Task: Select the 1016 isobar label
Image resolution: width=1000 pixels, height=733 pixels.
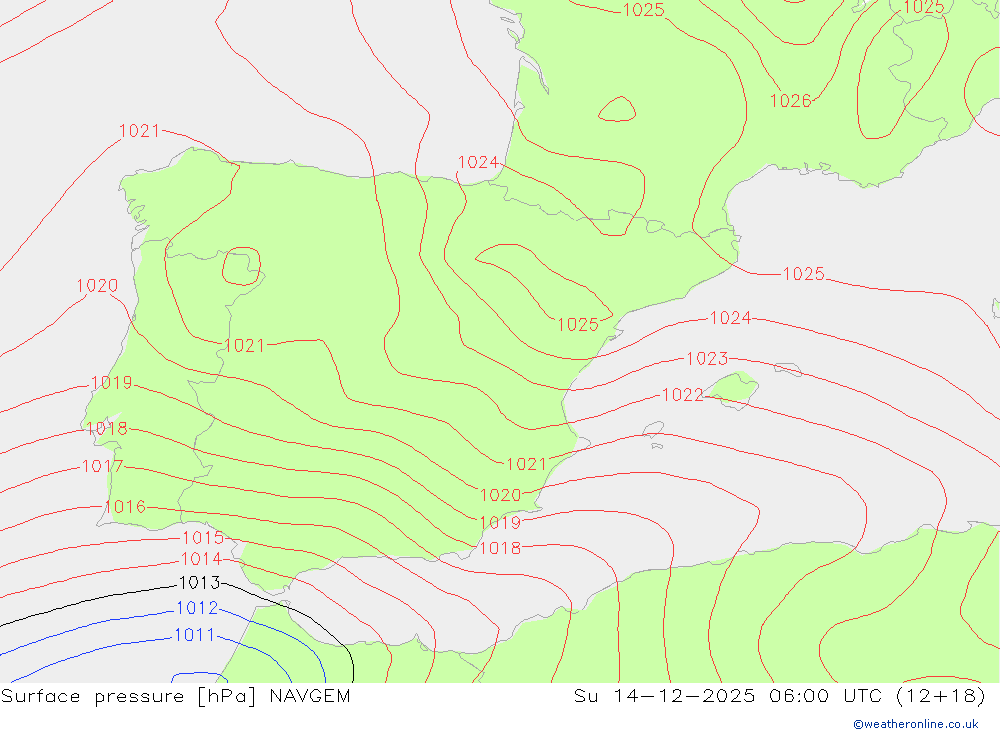Action: coord(125,507)
